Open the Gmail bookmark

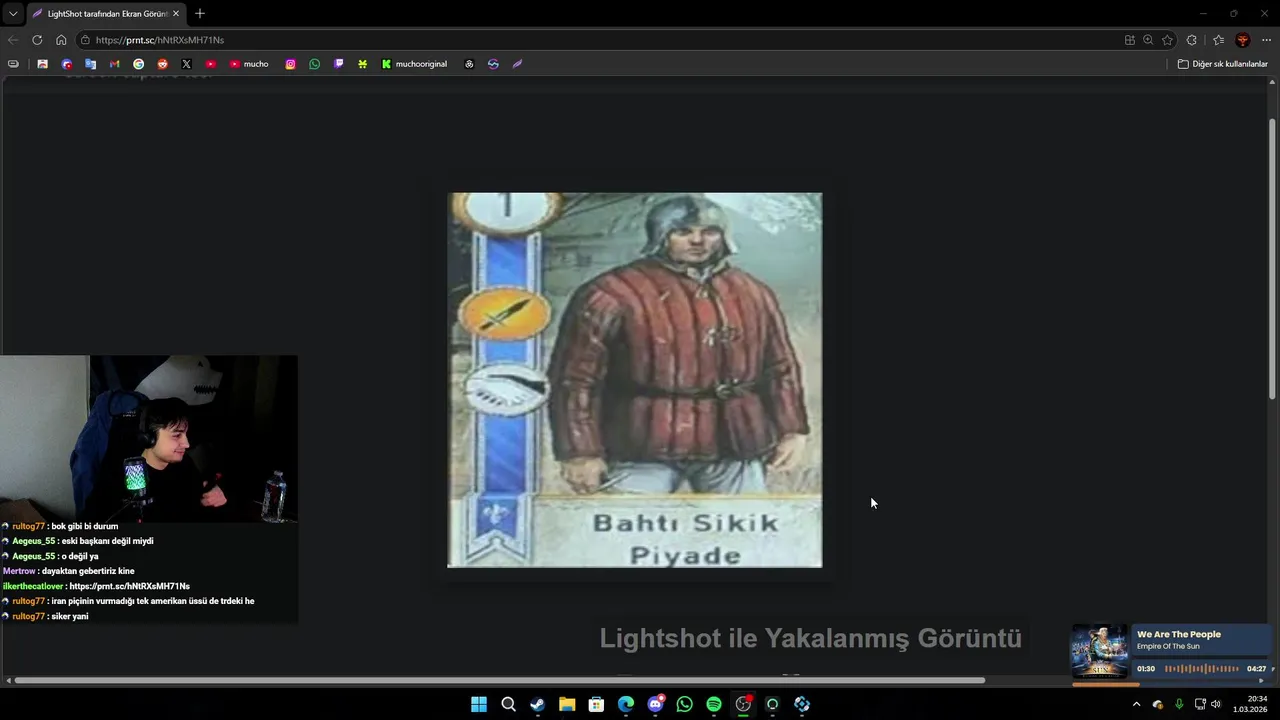[114, 64]
